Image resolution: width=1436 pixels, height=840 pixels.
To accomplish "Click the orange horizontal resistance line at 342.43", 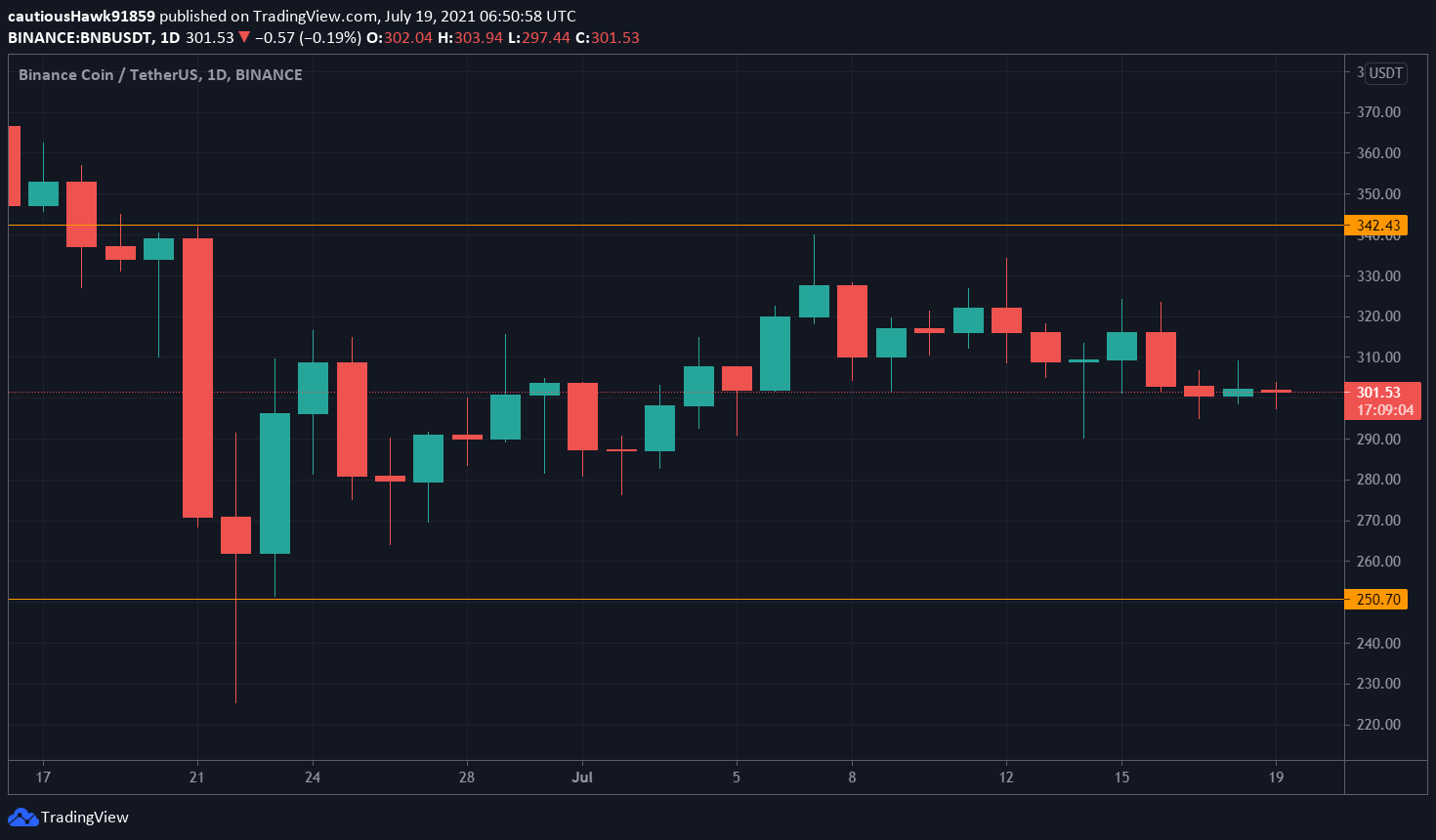I will coord(684,225).
